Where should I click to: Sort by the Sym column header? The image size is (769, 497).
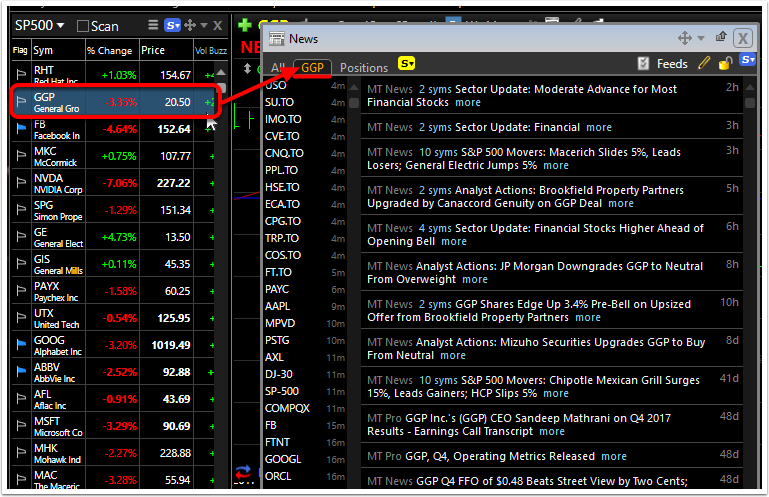point(43,50)
